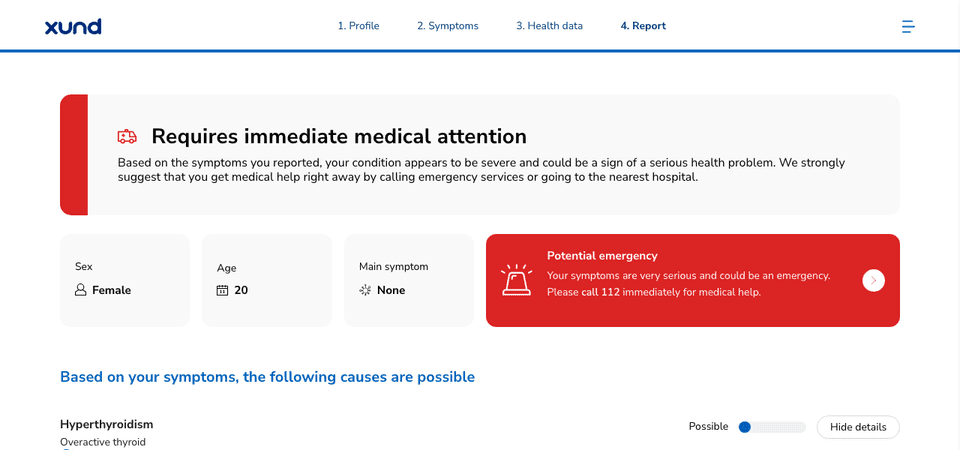Click the 'Based on your symptoms' section heading
The height and width of the screenshot is (450, 960).
268,377
